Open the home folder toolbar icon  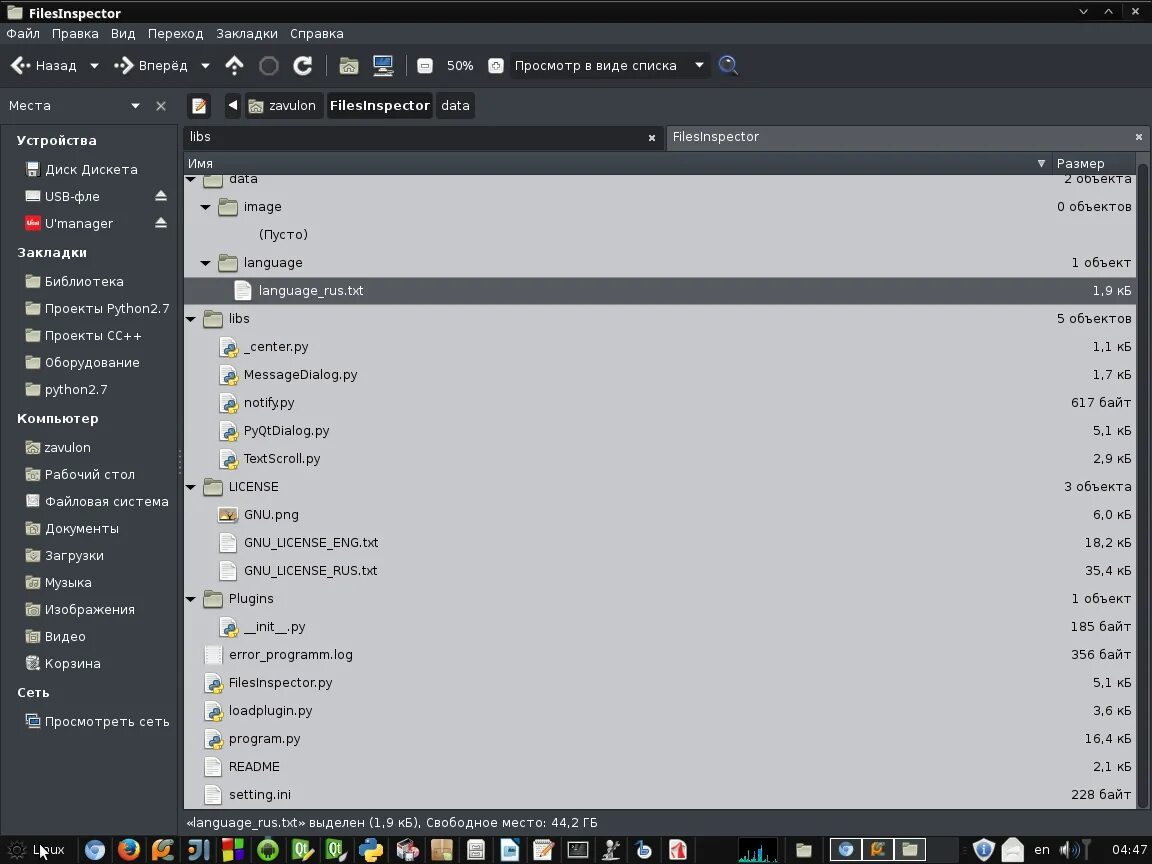pyautogui.click(x=348, y=65)
